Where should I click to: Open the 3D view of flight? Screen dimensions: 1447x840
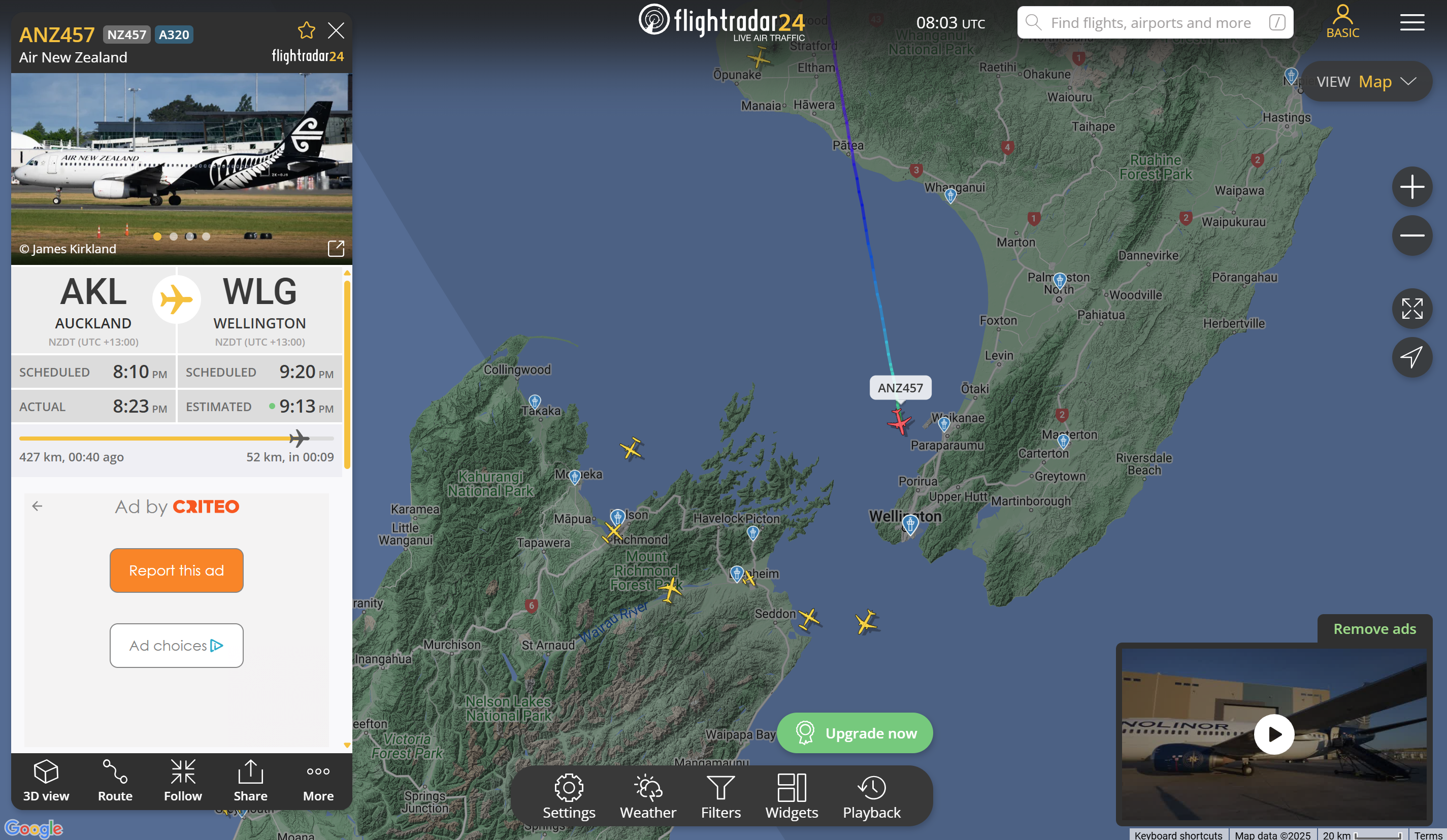pyautogui.click(x=46, y=781)
